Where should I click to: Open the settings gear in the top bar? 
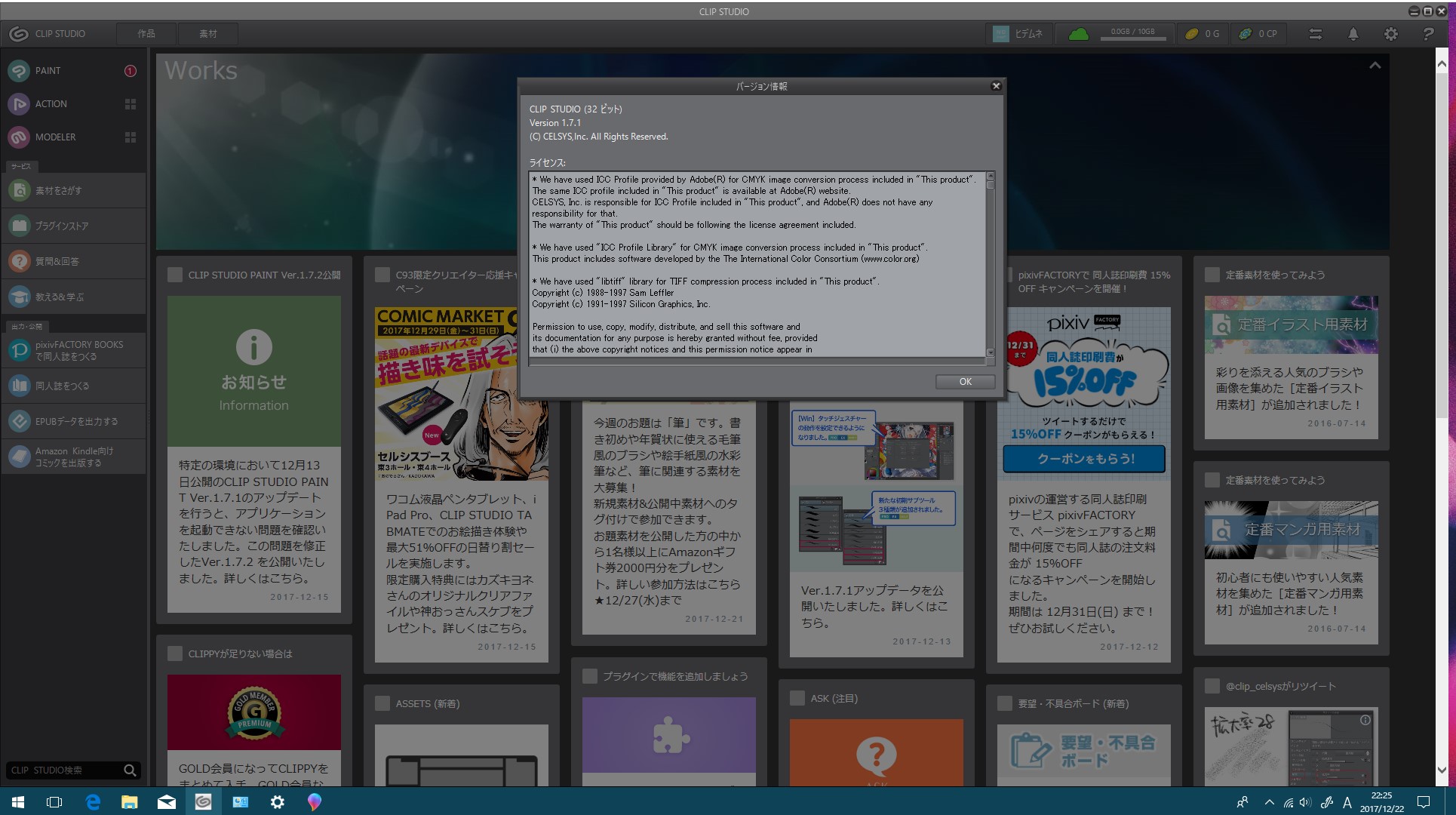1391,34
